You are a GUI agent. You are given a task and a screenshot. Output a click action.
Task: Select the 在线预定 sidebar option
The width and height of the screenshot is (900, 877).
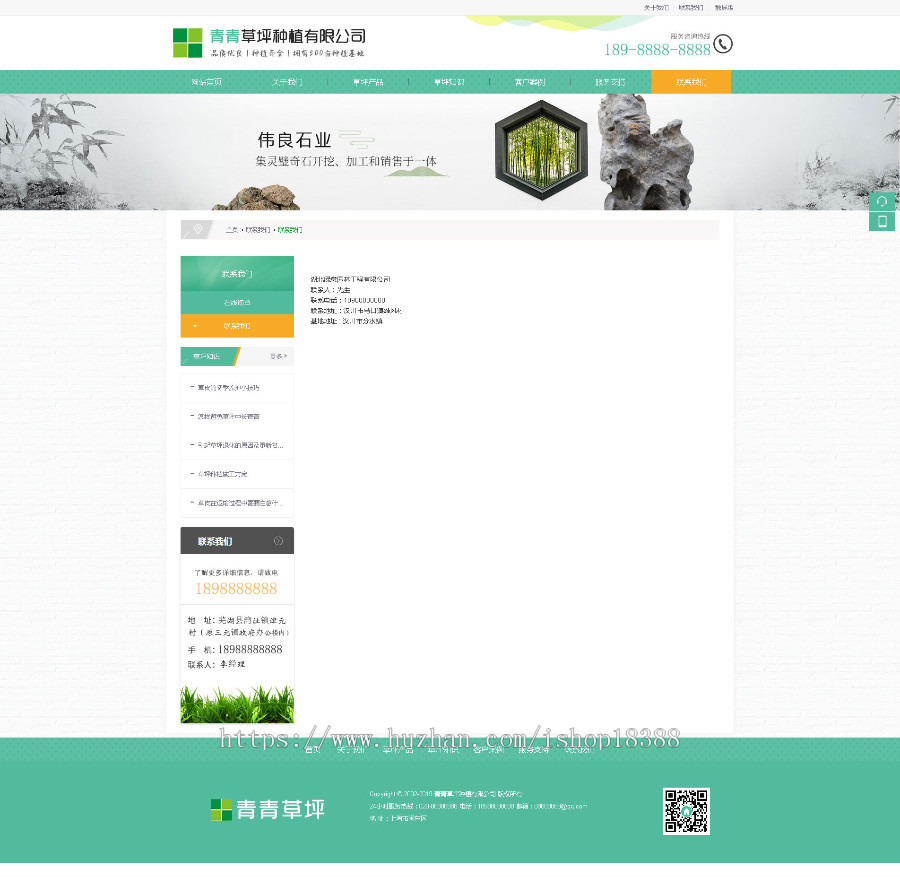[240, 301]
